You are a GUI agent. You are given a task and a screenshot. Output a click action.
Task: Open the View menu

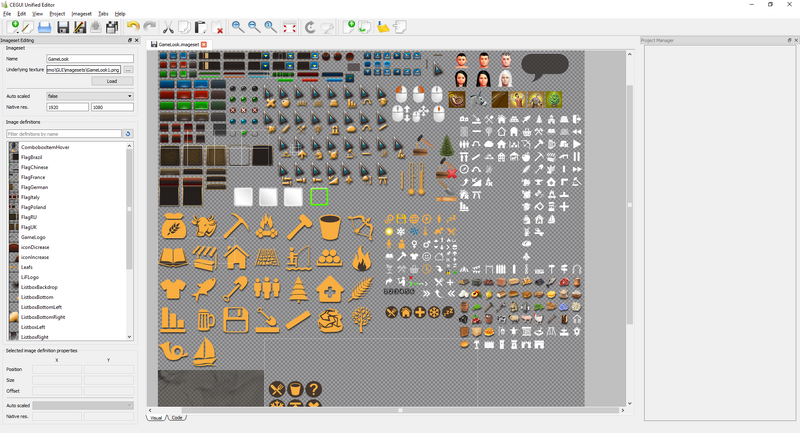[x=37, y=14]
